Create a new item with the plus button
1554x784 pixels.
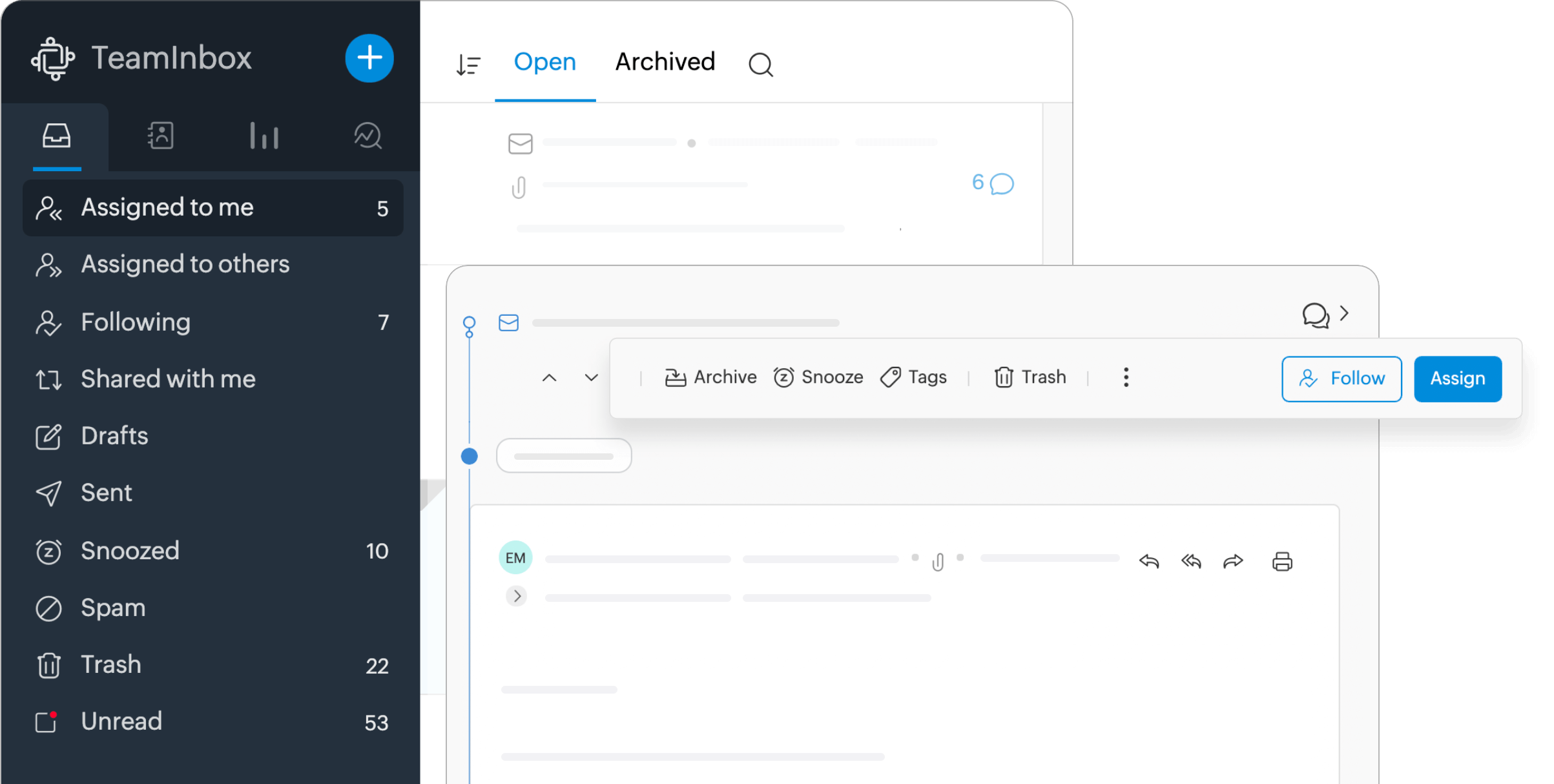(369, 58)
